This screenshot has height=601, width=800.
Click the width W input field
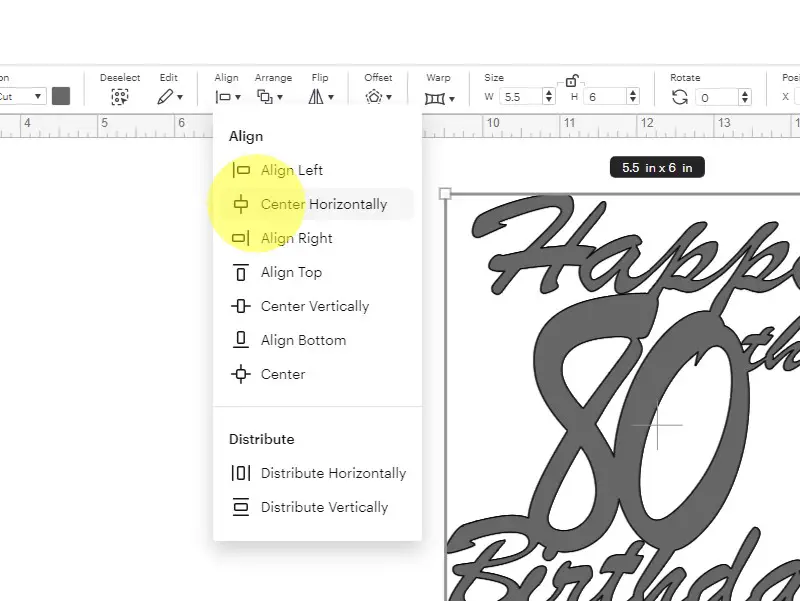point(521,96)
